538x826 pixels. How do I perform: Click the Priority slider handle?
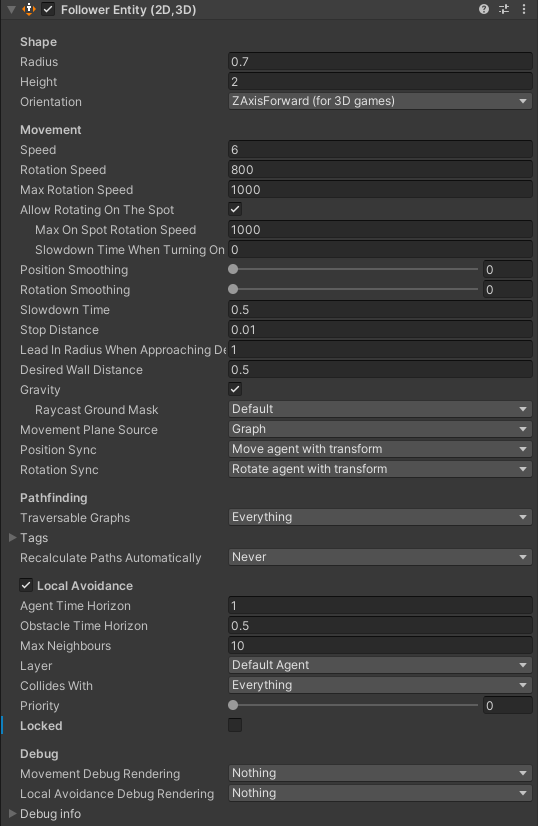point(233,705)
